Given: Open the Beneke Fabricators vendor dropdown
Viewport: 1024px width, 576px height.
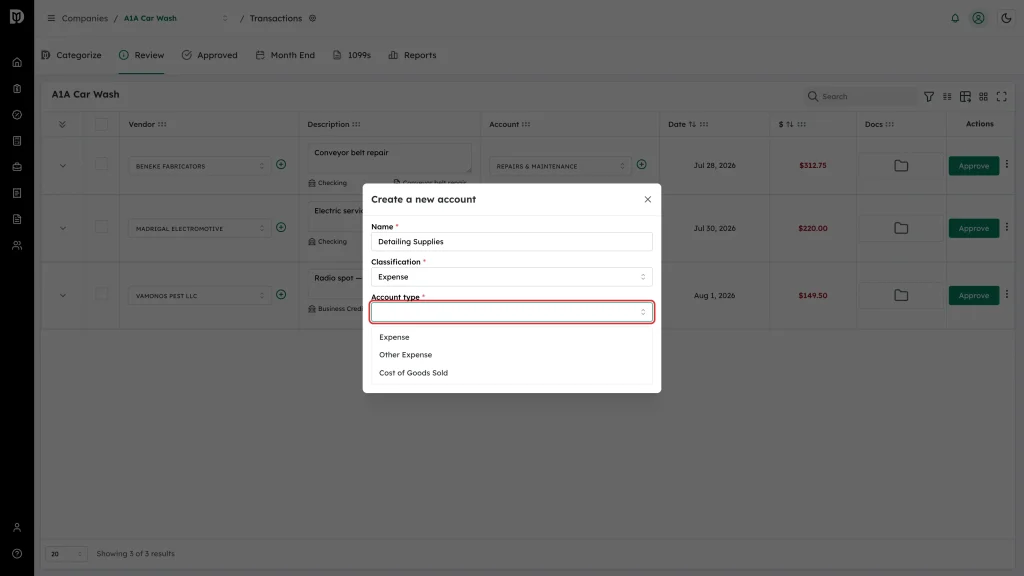Looking at the screenshot, I should 199,166.
